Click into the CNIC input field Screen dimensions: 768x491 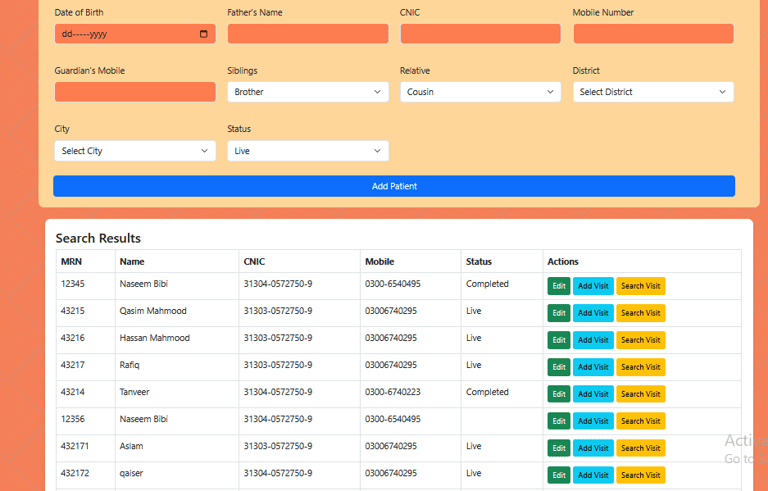(480, 34)
